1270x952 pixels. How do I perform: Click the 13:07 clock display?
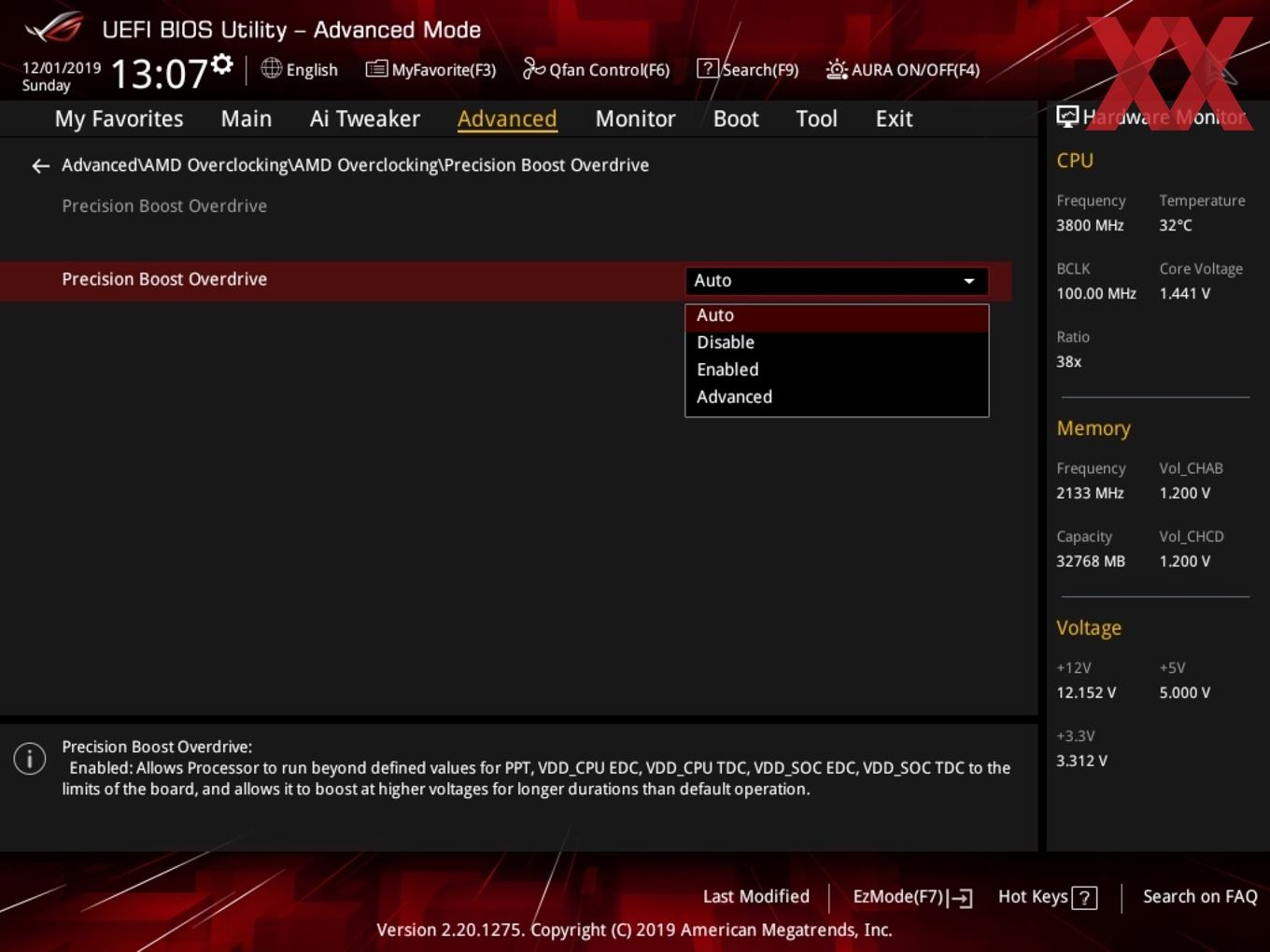(159, 73)
